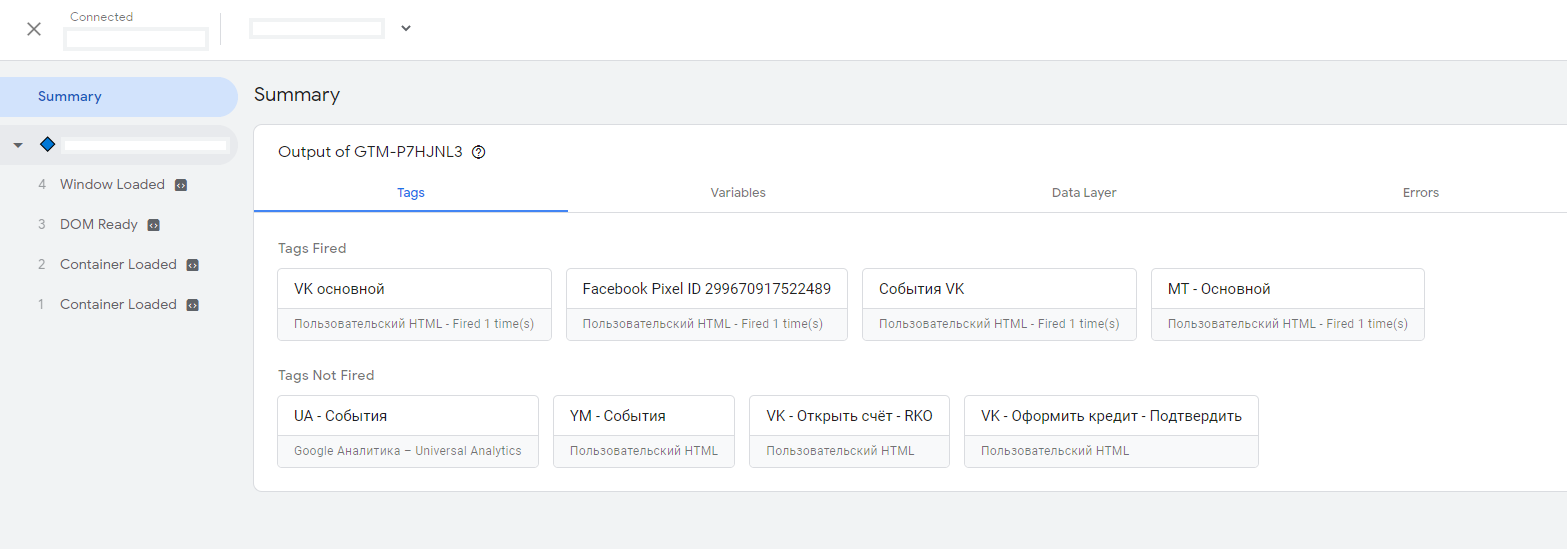Click the help icon beside GTM-P7HJNL3

(x=478, y=152)
